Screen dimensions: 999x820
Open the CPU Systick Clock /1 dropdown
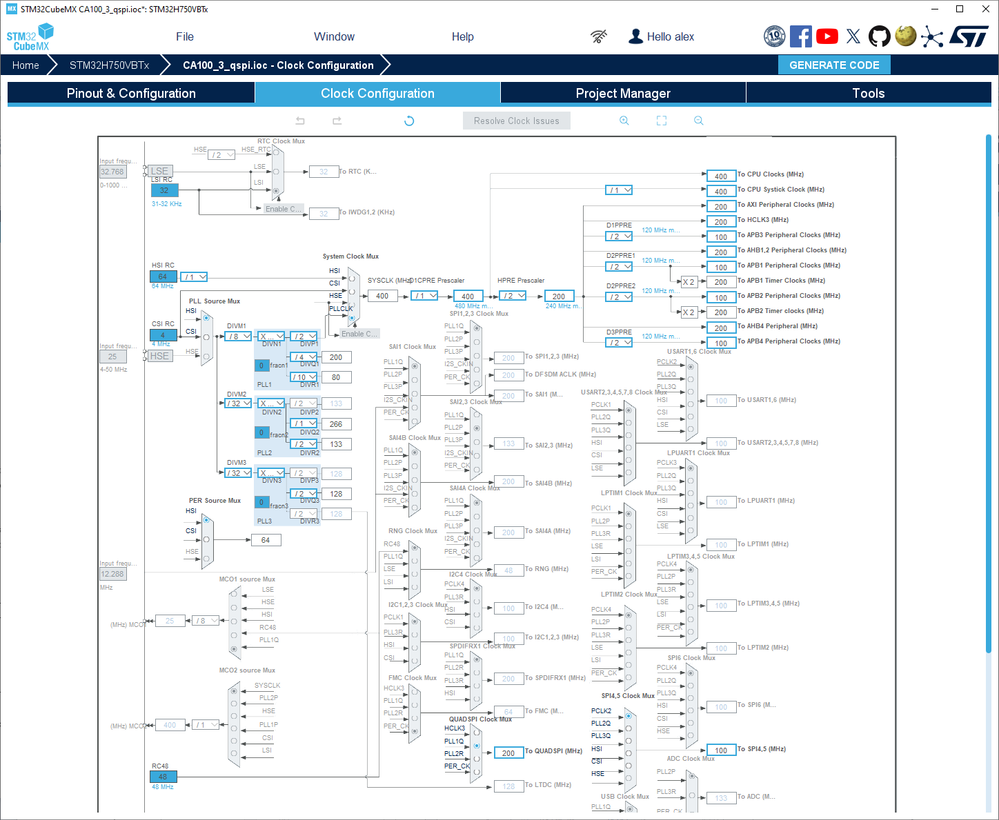619,190
